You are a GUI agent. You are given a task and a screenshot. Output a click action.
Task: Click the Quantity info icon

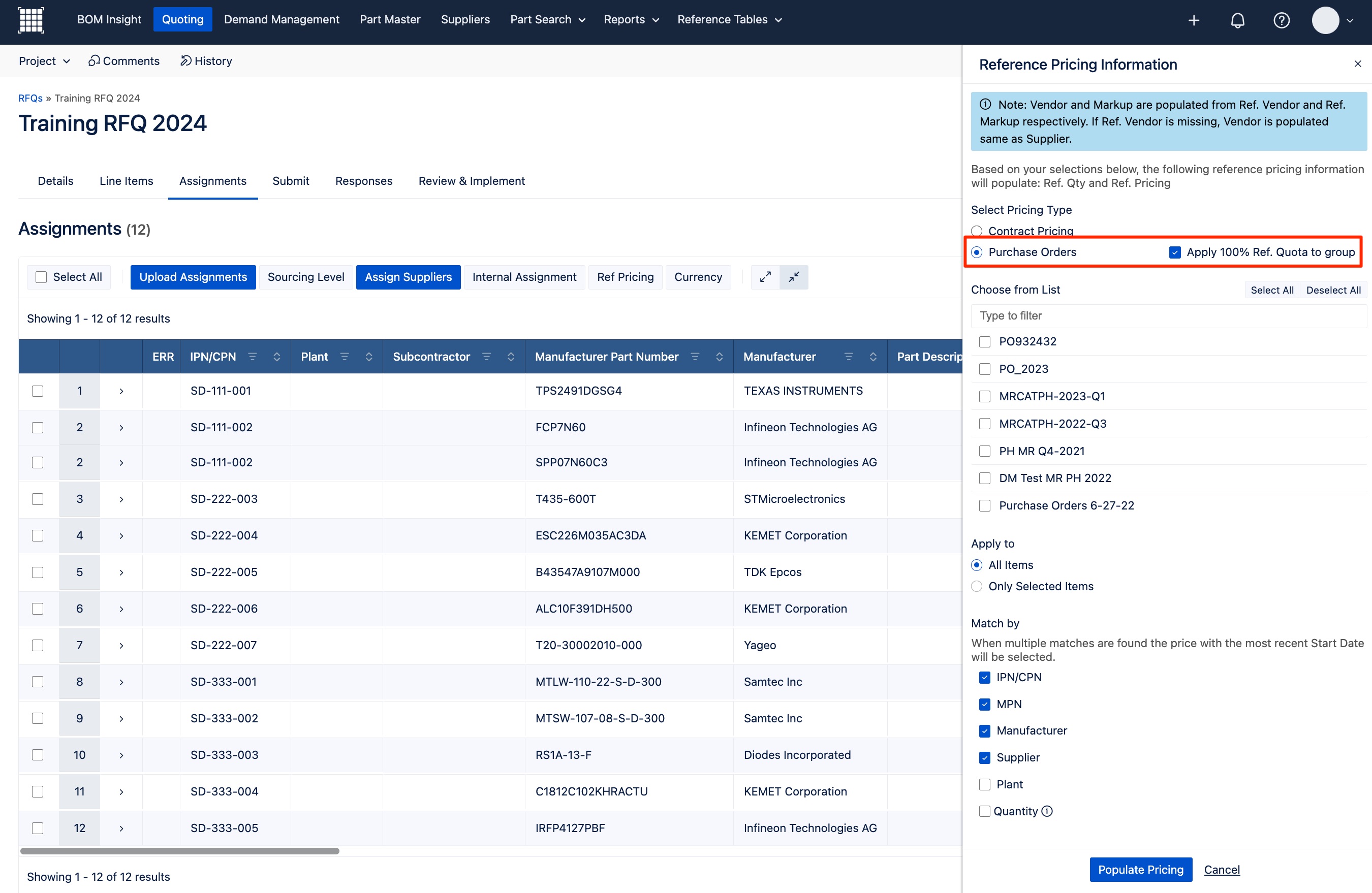1047,811
